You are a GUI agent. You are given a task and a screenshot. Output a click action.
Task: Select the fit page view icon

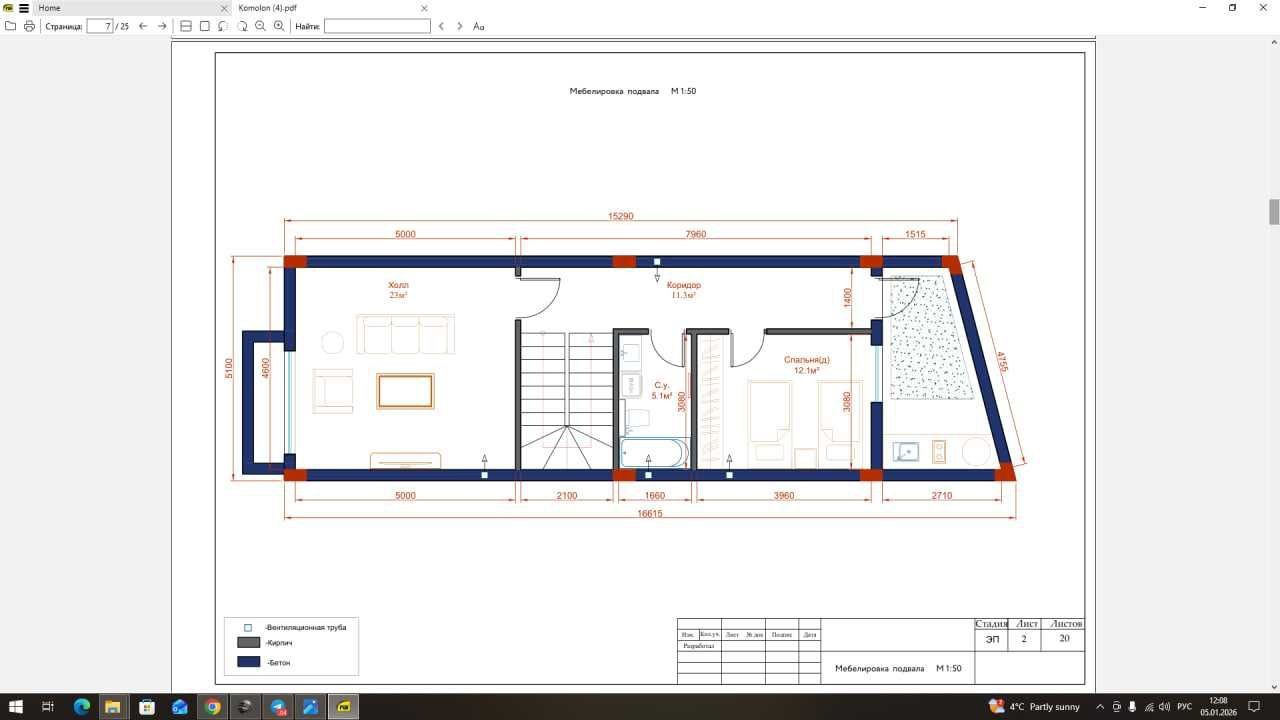(205, 26)
